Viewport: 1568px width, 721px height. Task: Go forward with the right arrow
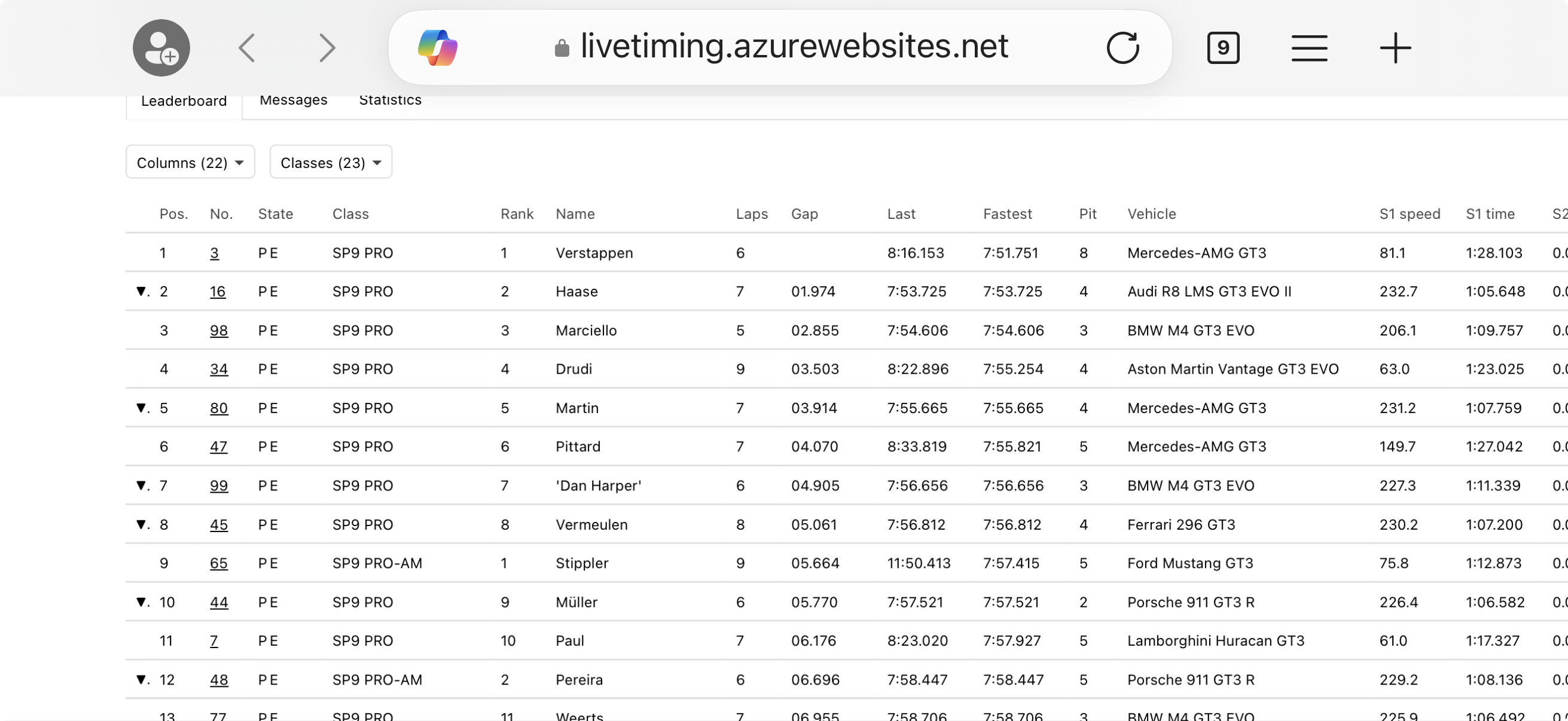[x=327, y=47]
